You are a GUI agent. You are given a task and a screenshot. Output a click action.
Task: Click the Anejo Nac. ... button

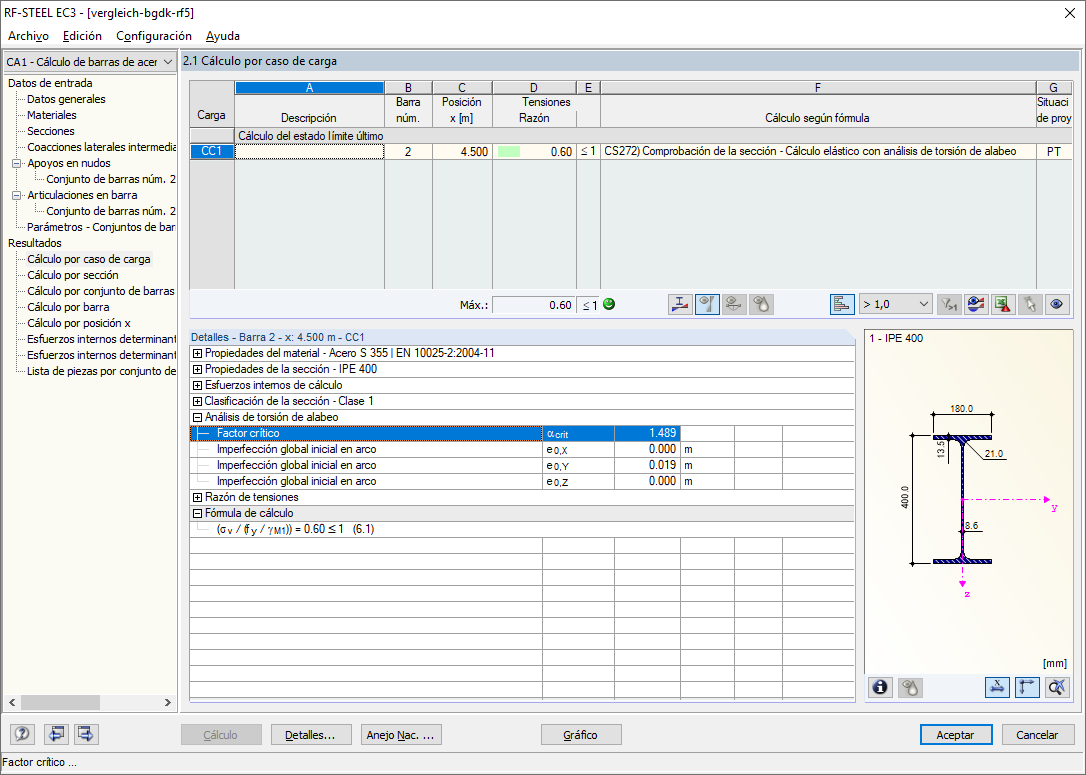(x=401, y=735)
